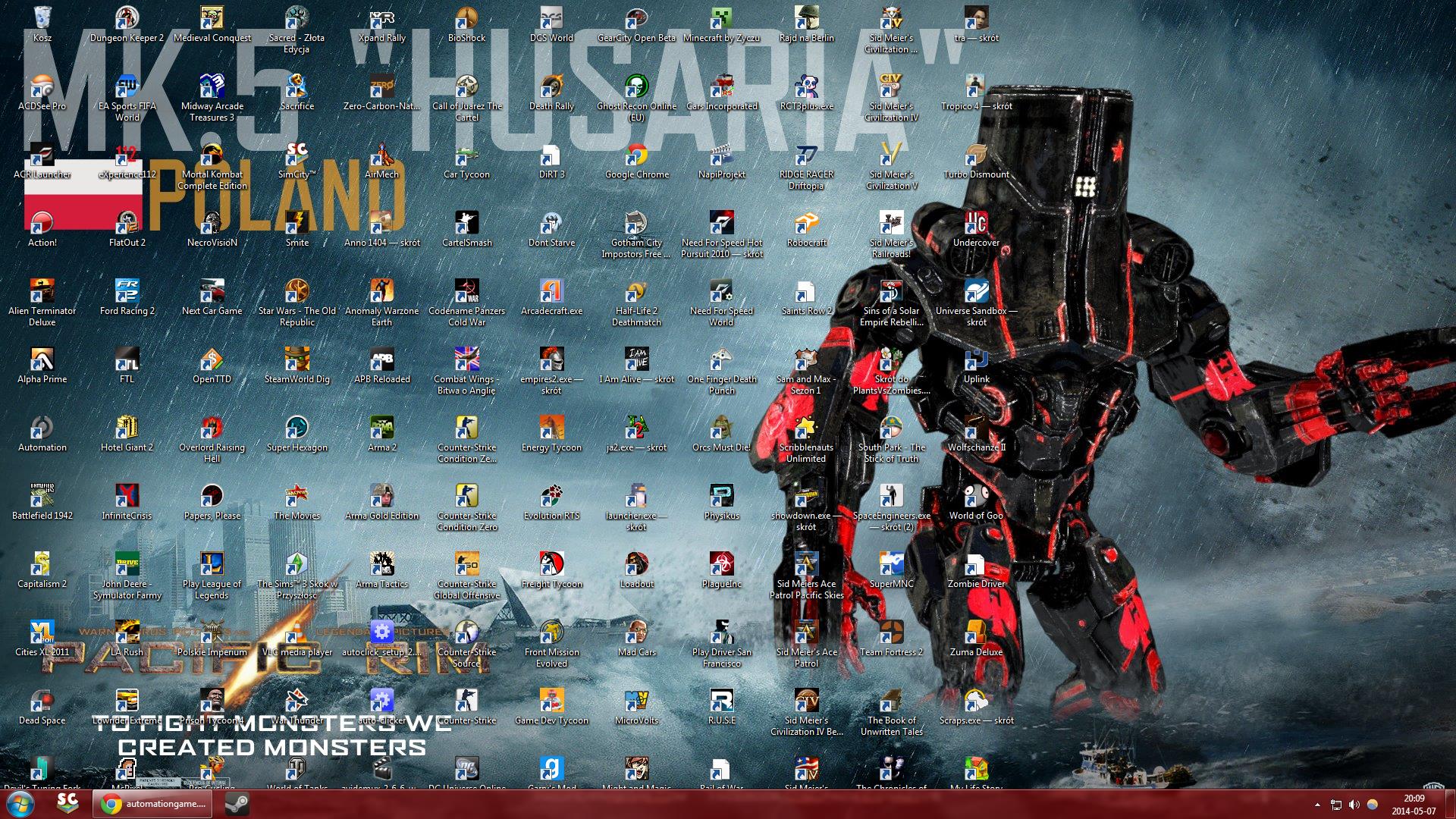Open the Arma 2 shortcut
This screenshot has height=819, width=1456.
pos(382,433)
